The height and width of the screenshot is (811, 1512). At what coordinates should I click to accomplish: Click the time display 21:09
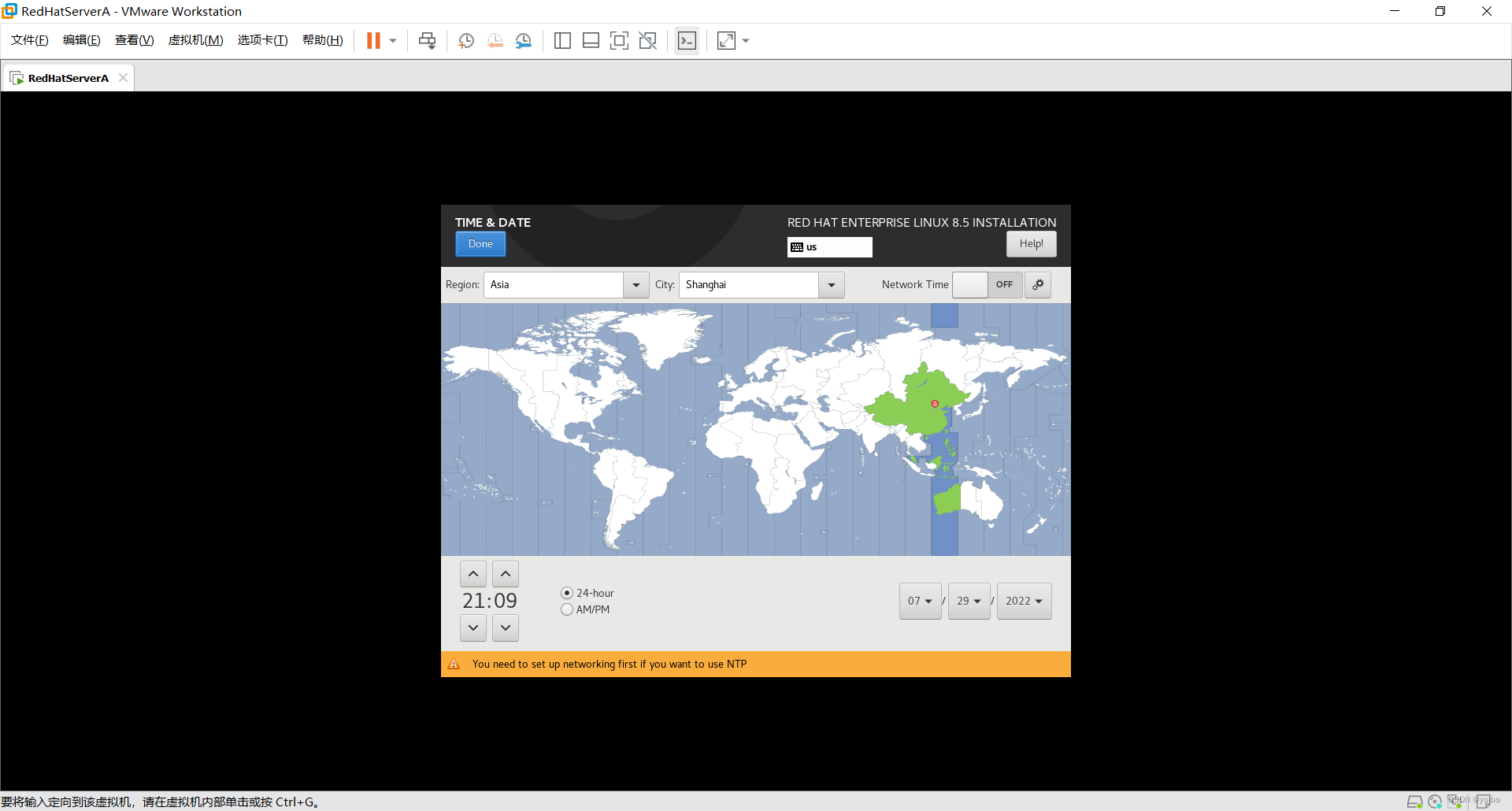point(490,601)
